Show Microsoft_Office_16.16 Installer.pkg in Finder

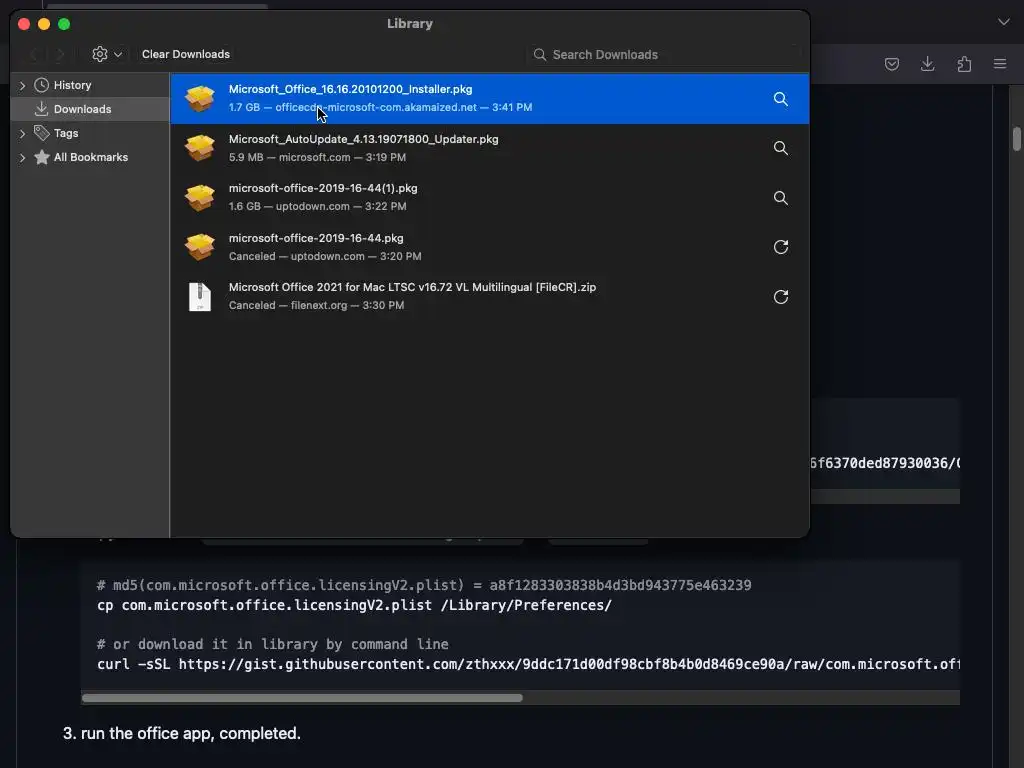(x=780, y=99)
